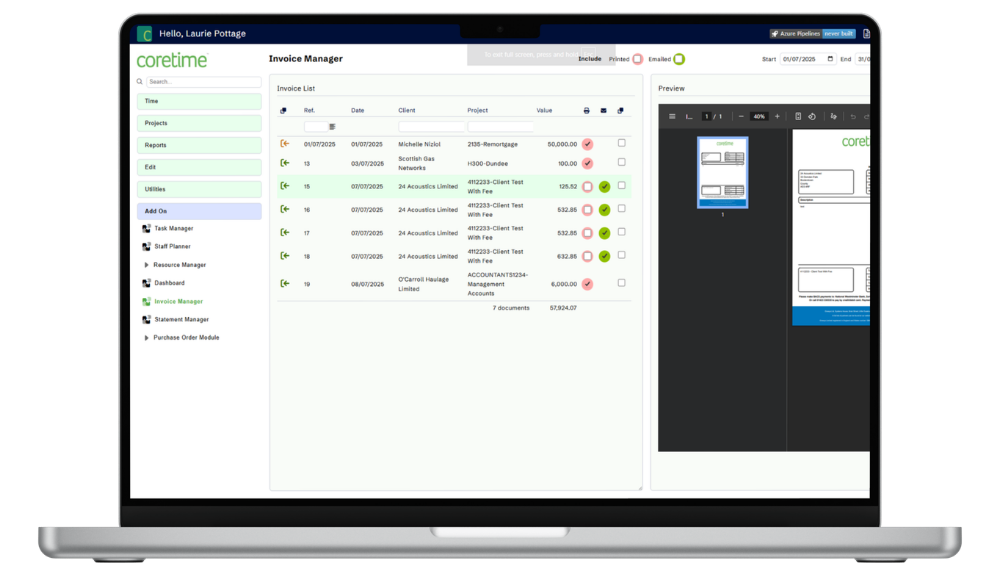
Task: Click the Start date field
Action: (x=807, y=59)
